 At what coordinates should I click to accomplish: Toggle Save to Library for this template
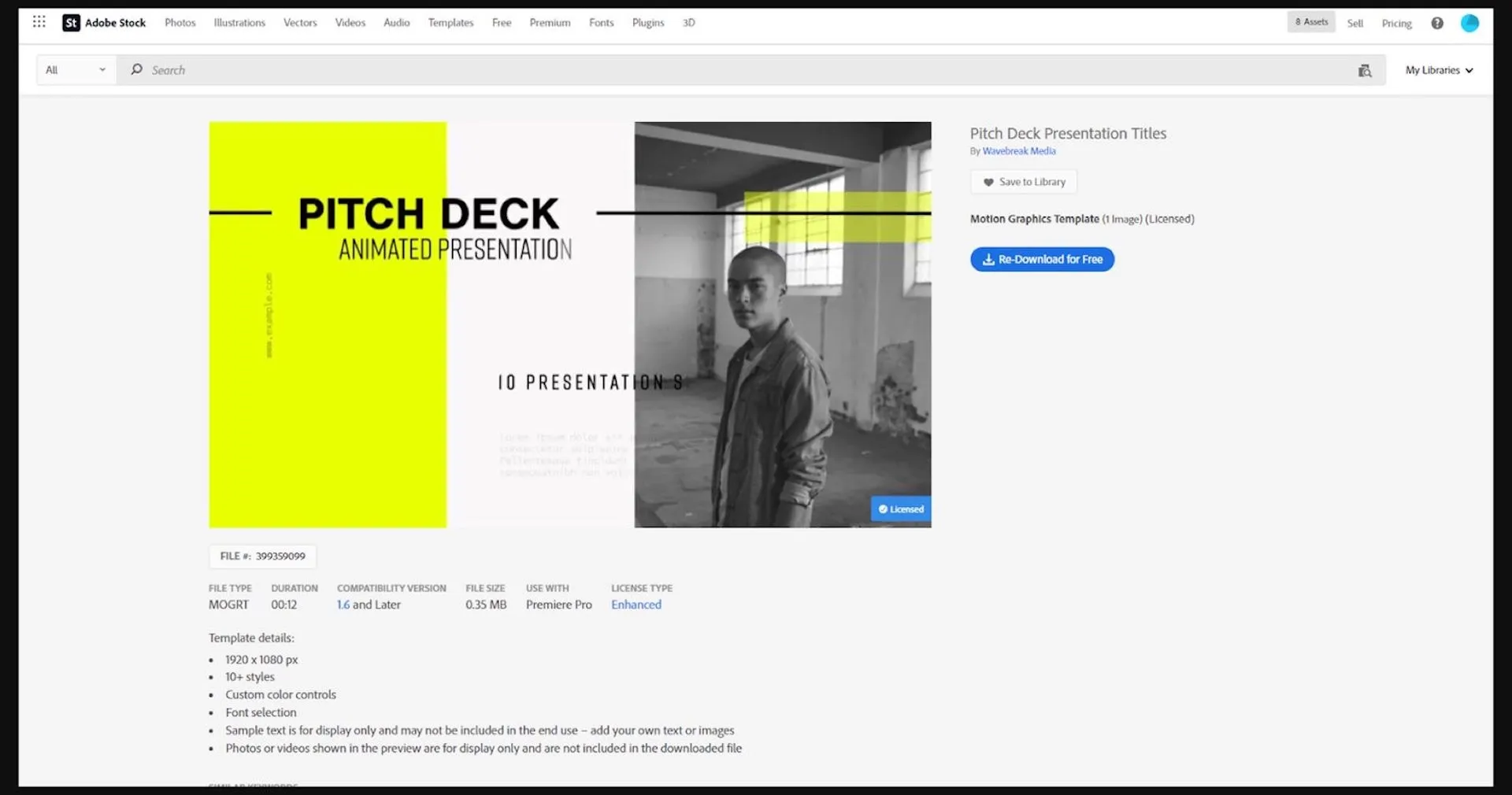pos(1023,182)
